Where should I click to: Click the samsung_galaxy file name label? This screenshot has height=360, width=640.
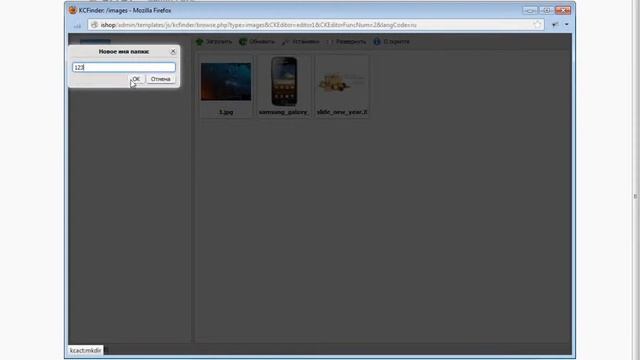pos(284,112)
